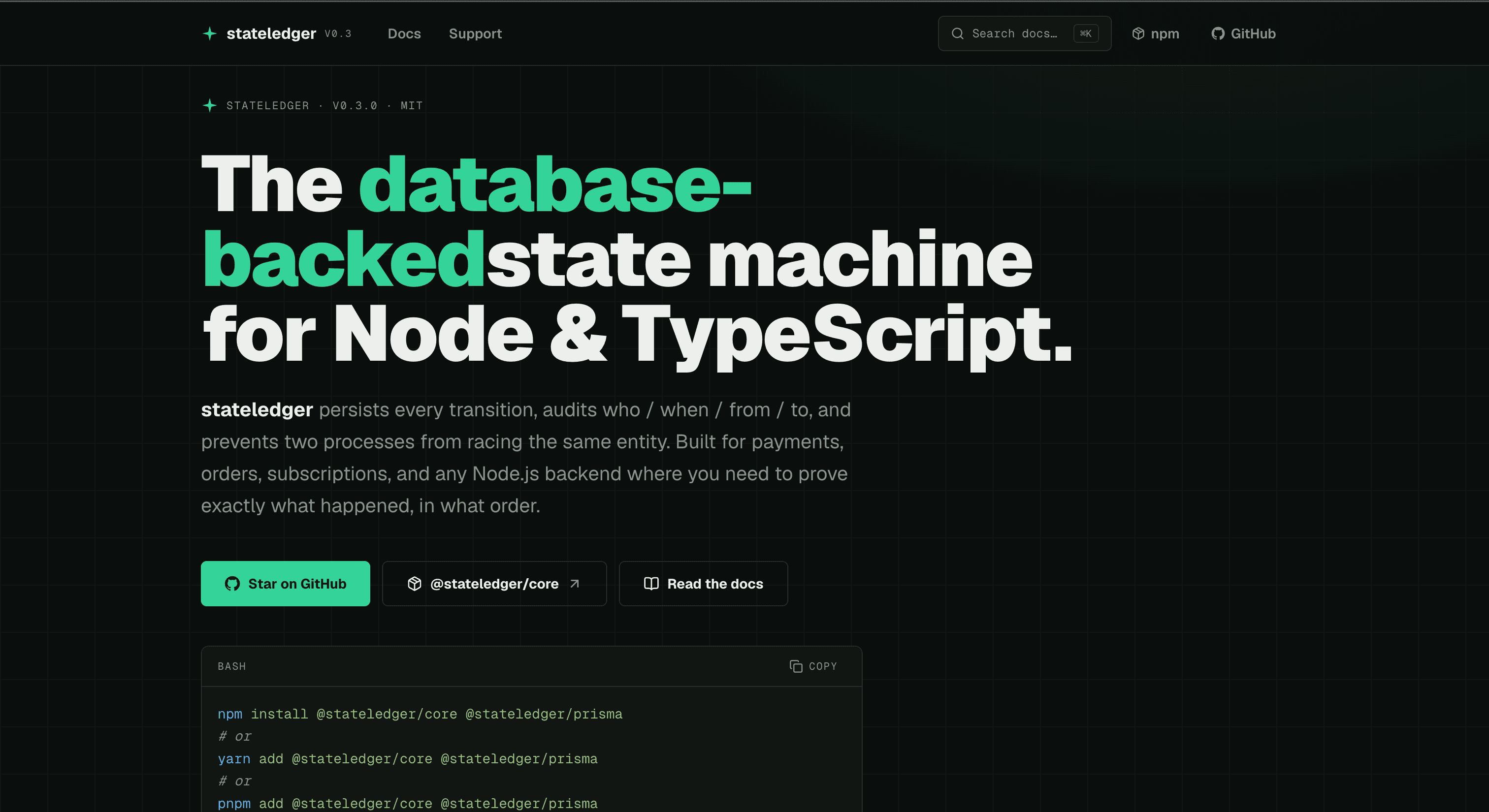The image size is (1489, 812).
Task: Click the npm package icon in navbar
Action: pos(1137,33)
